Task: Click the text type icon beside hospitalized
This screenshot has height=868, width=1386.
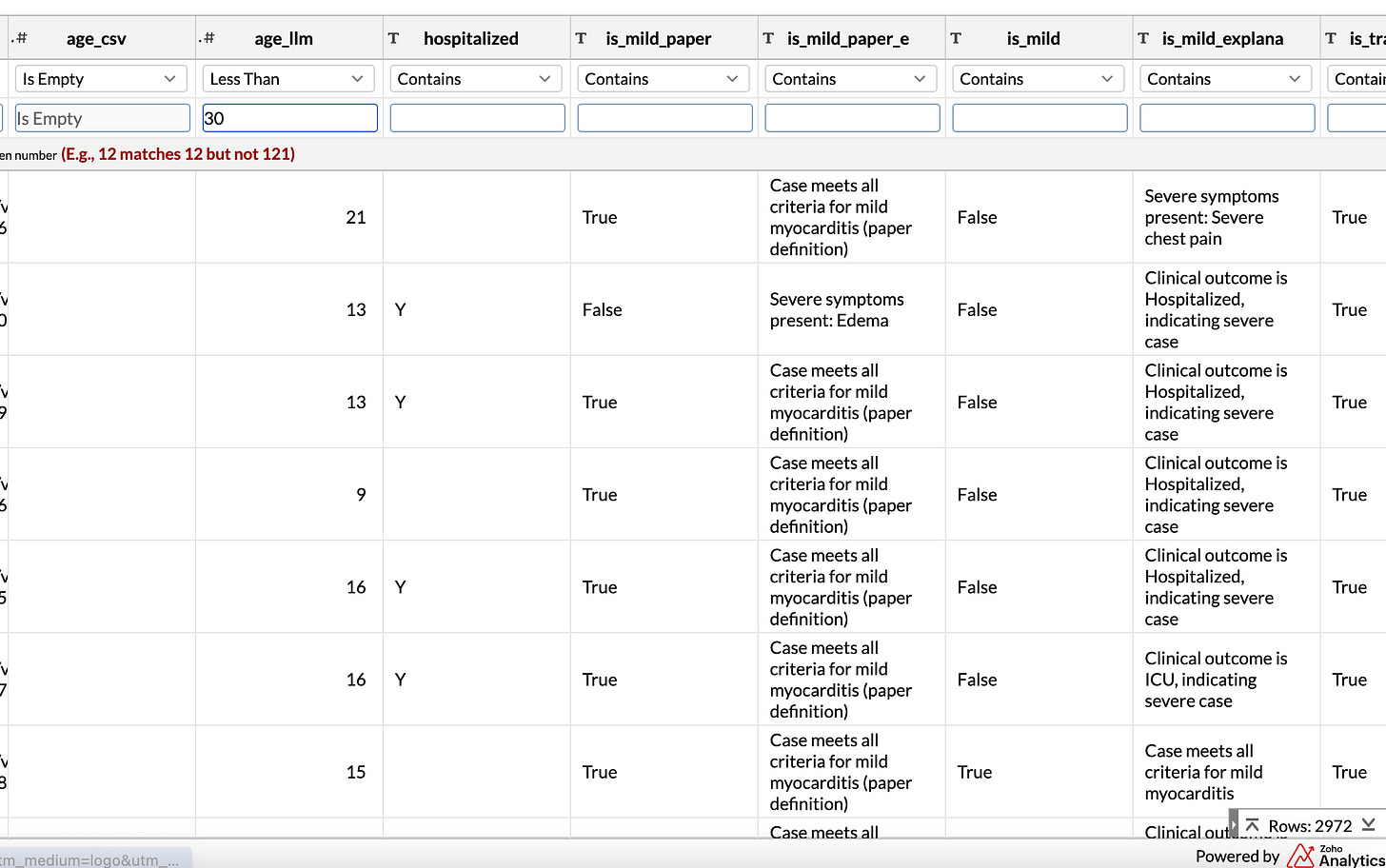Action: (x=393, y=38)
